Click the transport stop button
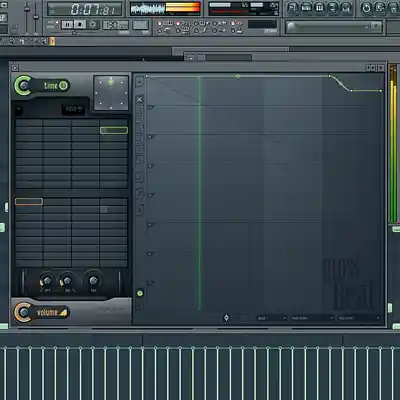Screen dimensions: 400x400 pos(80,24)
